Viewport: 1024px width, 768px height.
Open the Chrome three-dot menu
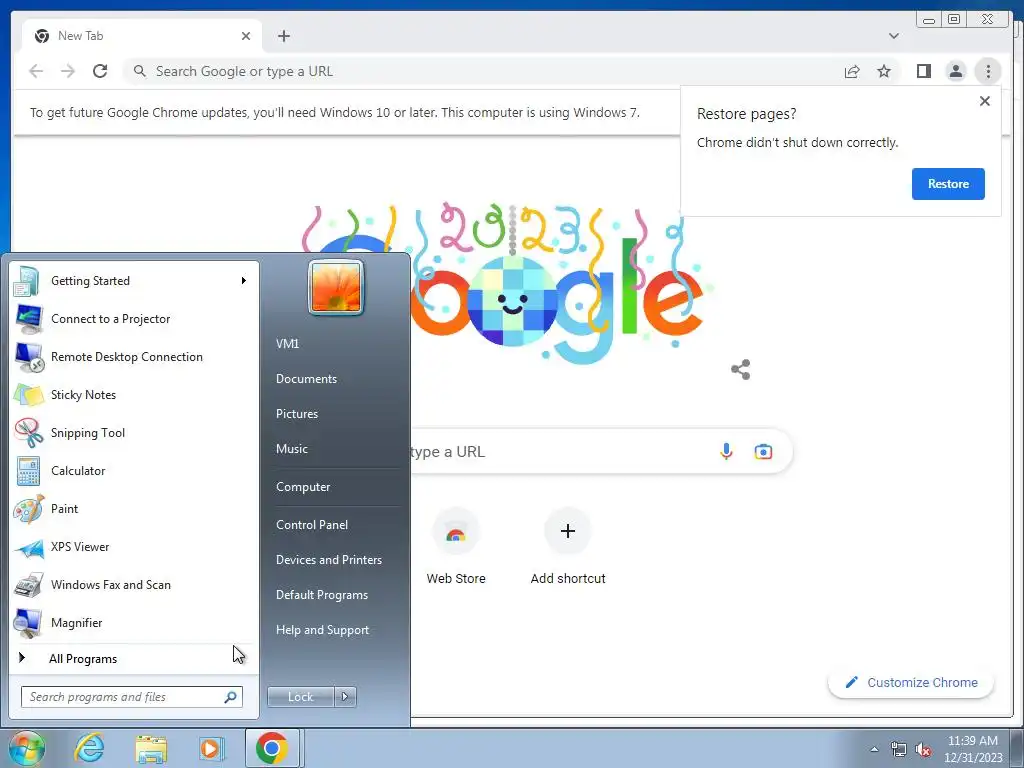[x=988, y=71]
